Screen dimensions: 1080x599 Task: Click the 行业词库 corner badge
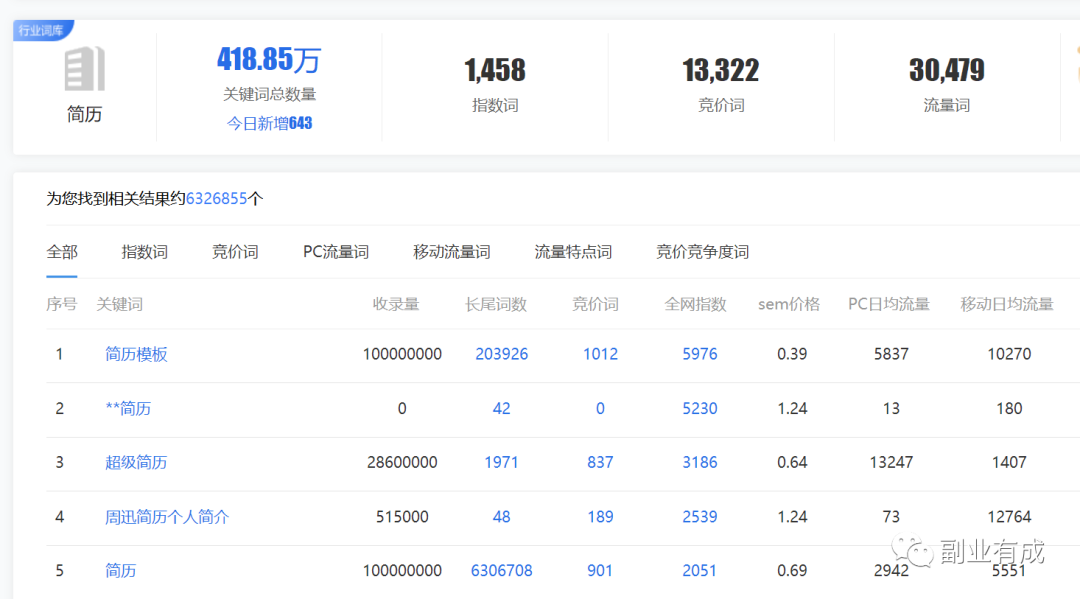[x=41, y=30]
